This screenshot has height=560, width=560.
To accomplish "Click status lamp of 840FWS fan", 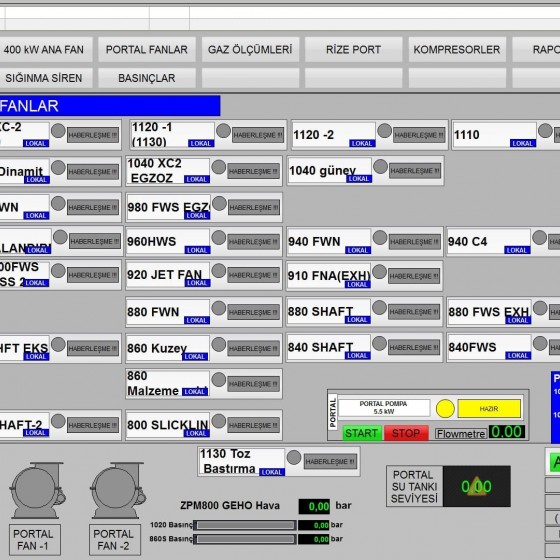I will point(540,344).
